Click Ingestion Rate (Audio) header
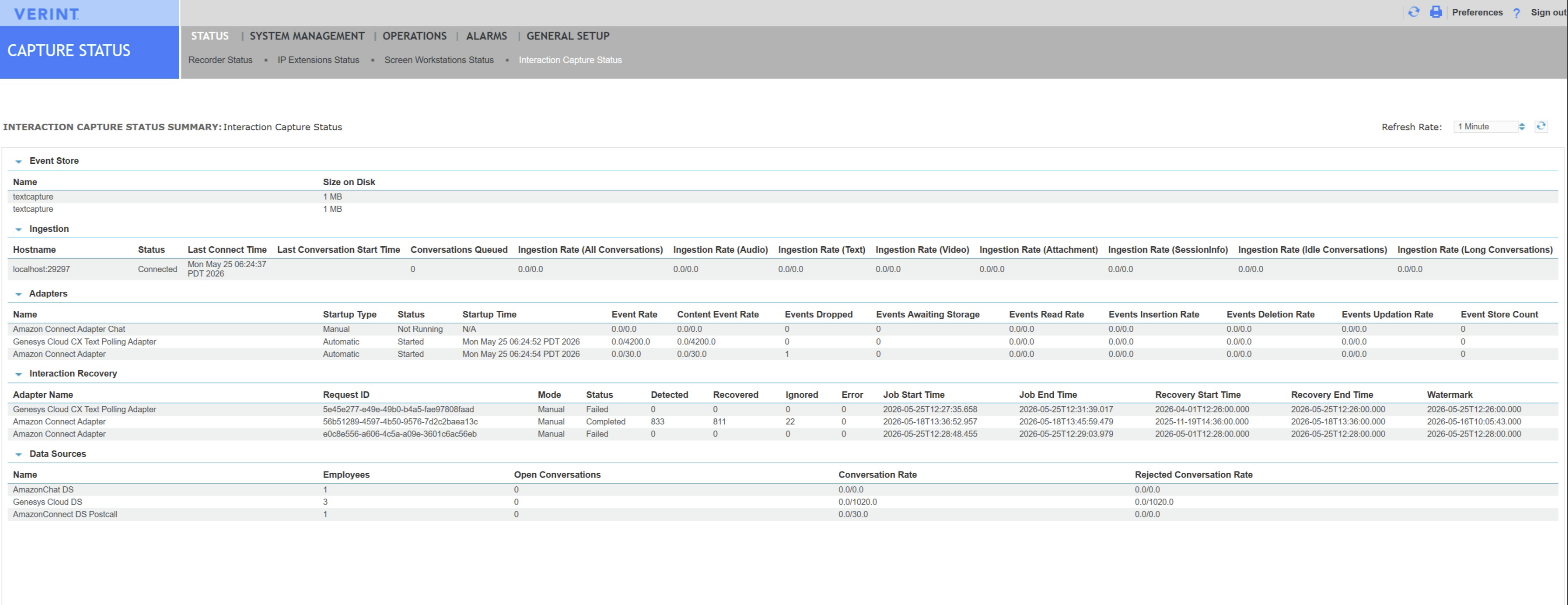The image size is (1568, 605). [720, 249]
